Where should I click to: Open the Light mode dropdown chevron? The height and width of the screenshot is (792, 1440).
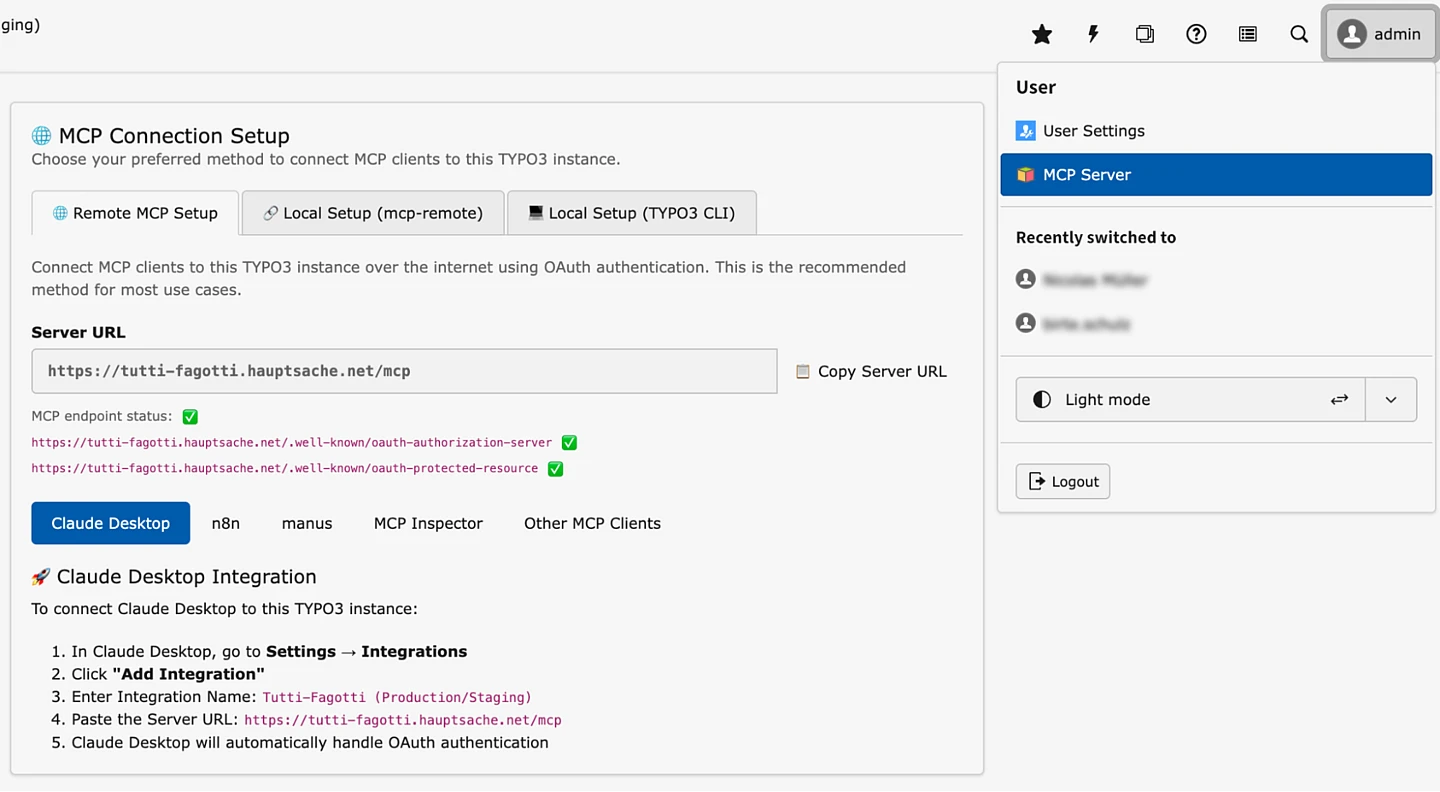(x=1390, y=399)
